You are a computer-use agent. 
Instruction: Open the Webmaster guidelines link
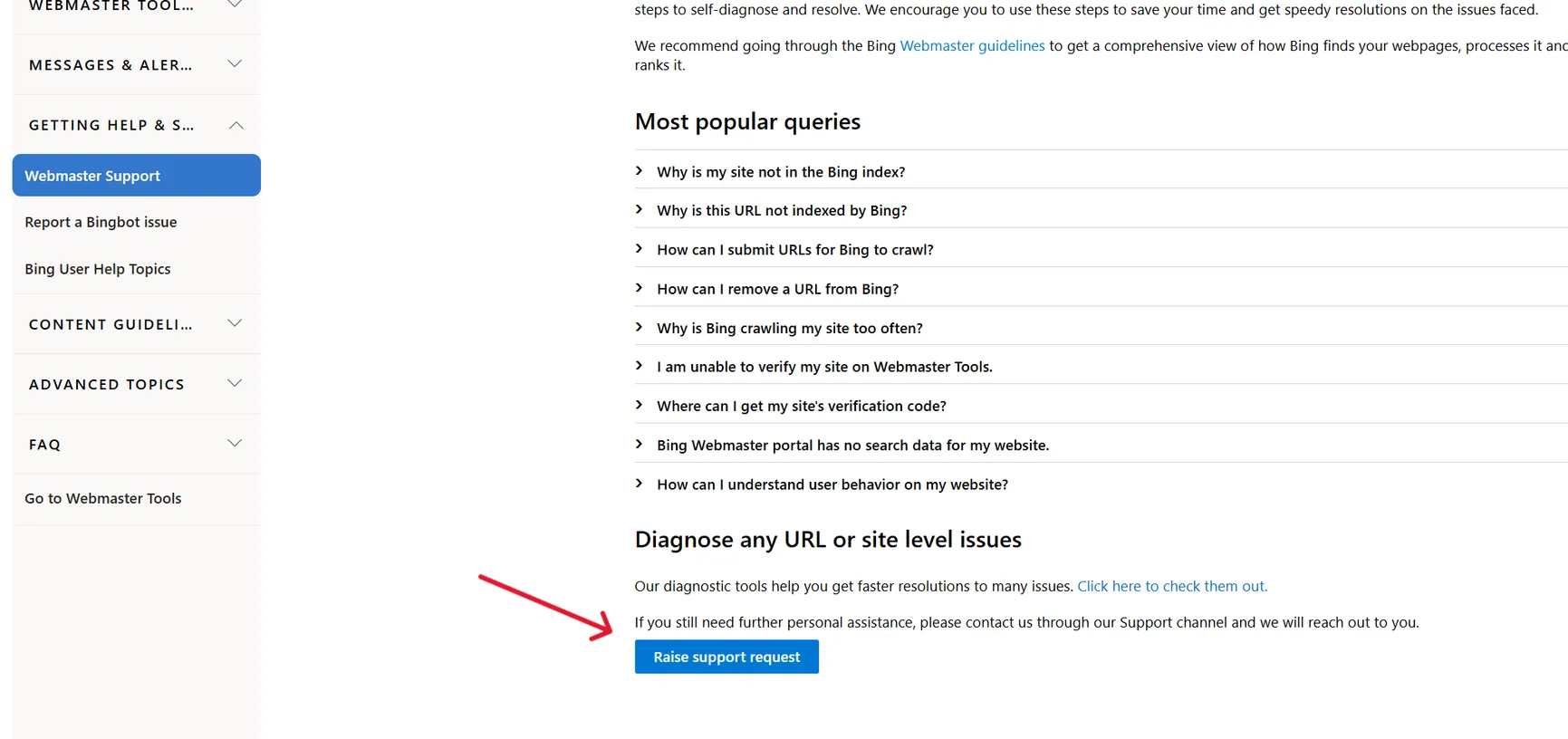point(972,45)
